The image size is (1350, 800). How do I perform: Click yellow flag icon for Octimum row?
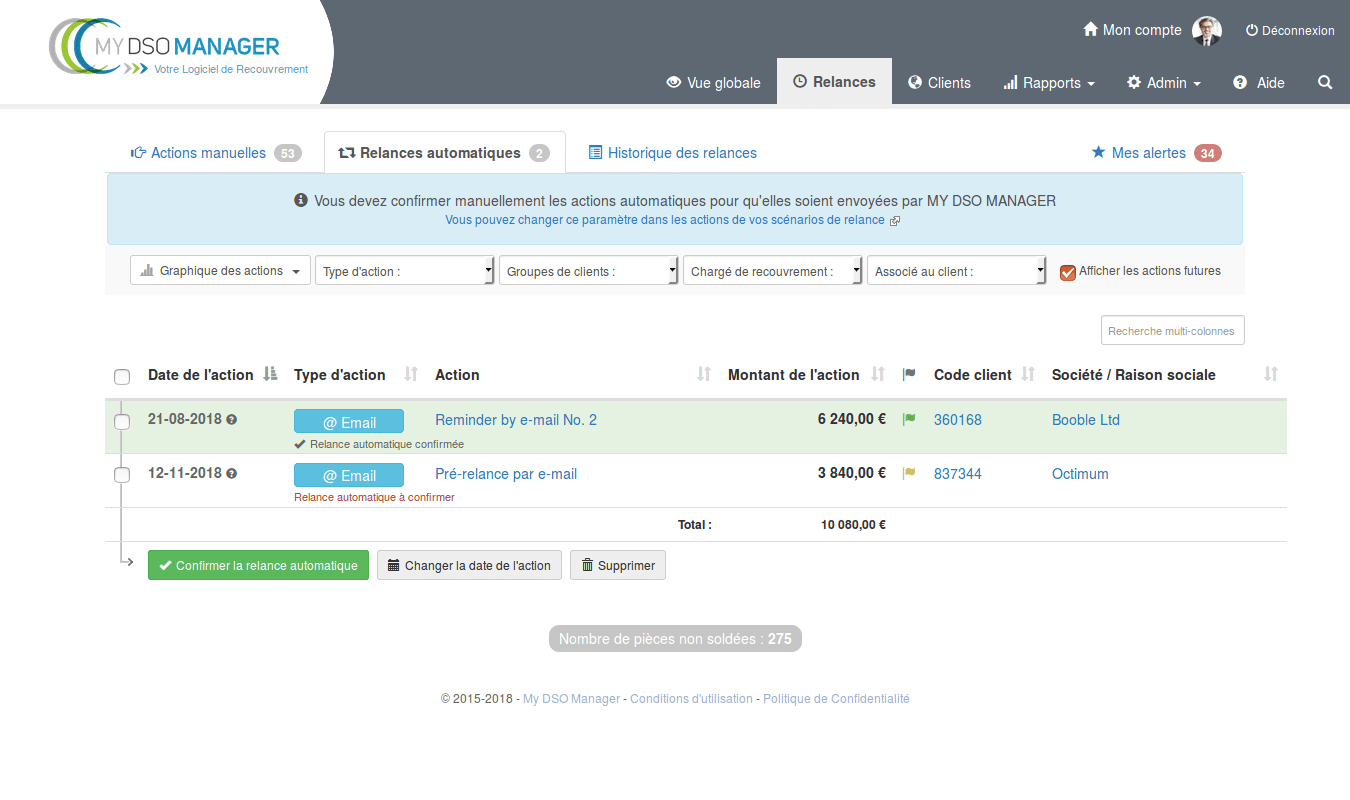click(909, 474)
